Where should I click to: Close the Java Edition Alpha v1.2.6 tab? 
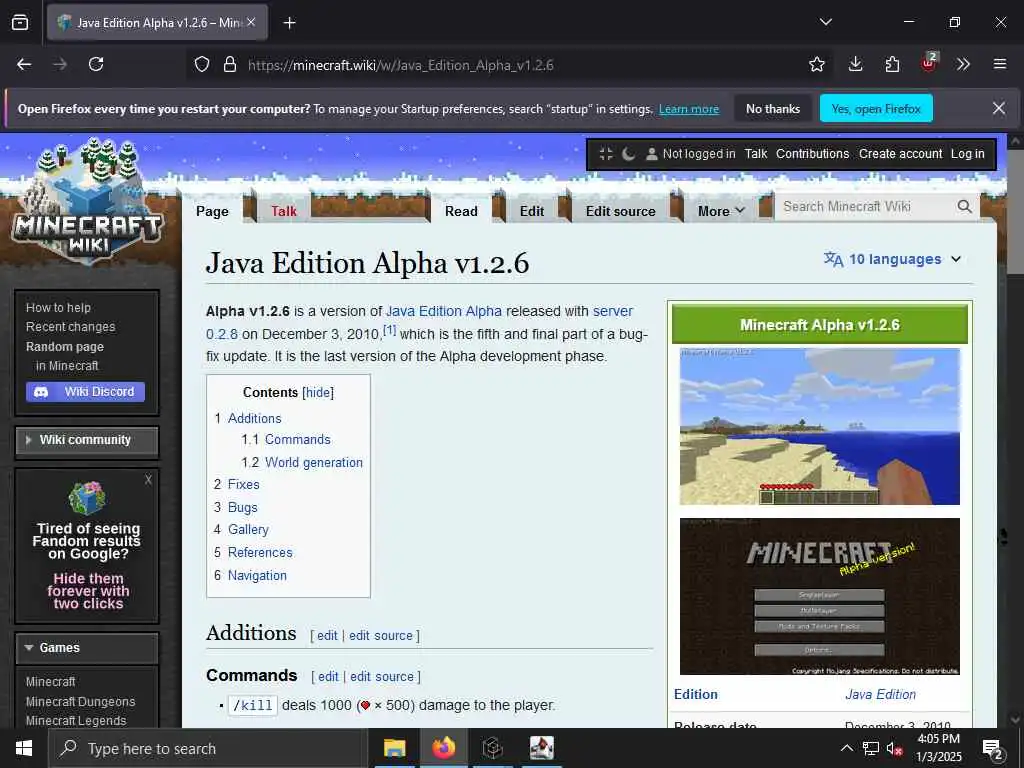click(x=251, y=22)
